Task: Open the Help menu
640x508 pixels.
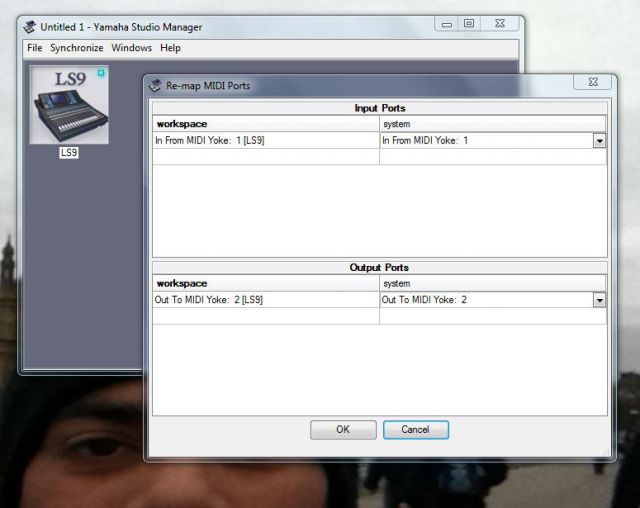Action: (x=170, y=48)
